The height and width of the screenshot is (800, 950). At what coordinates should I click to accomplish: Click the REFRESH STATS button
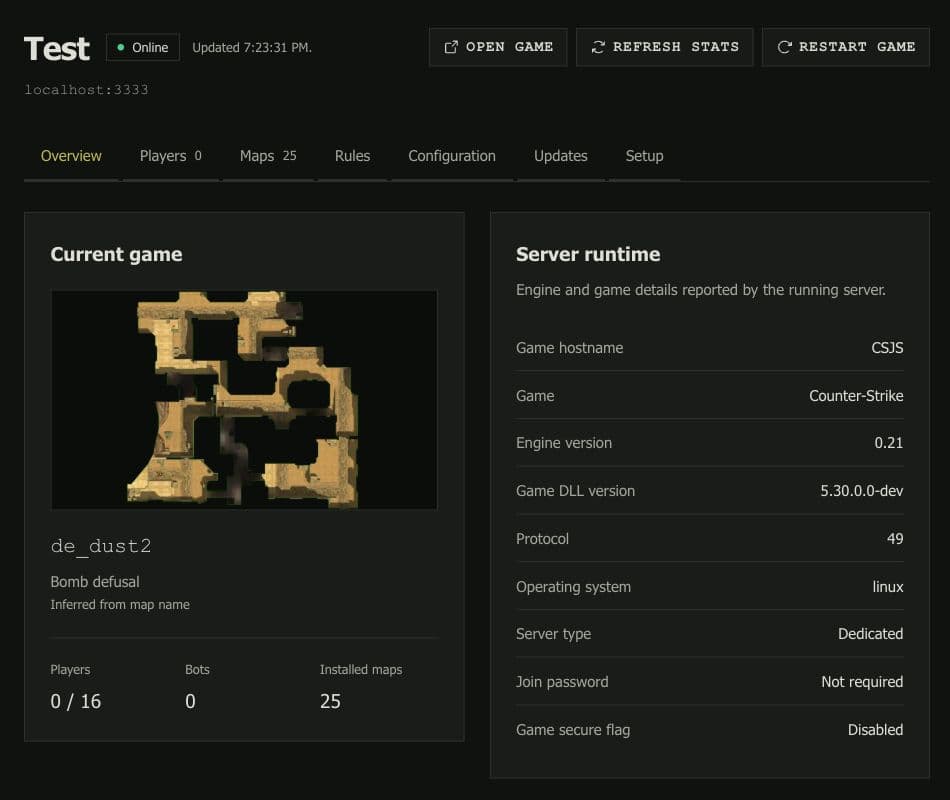[x=665, y=47]
